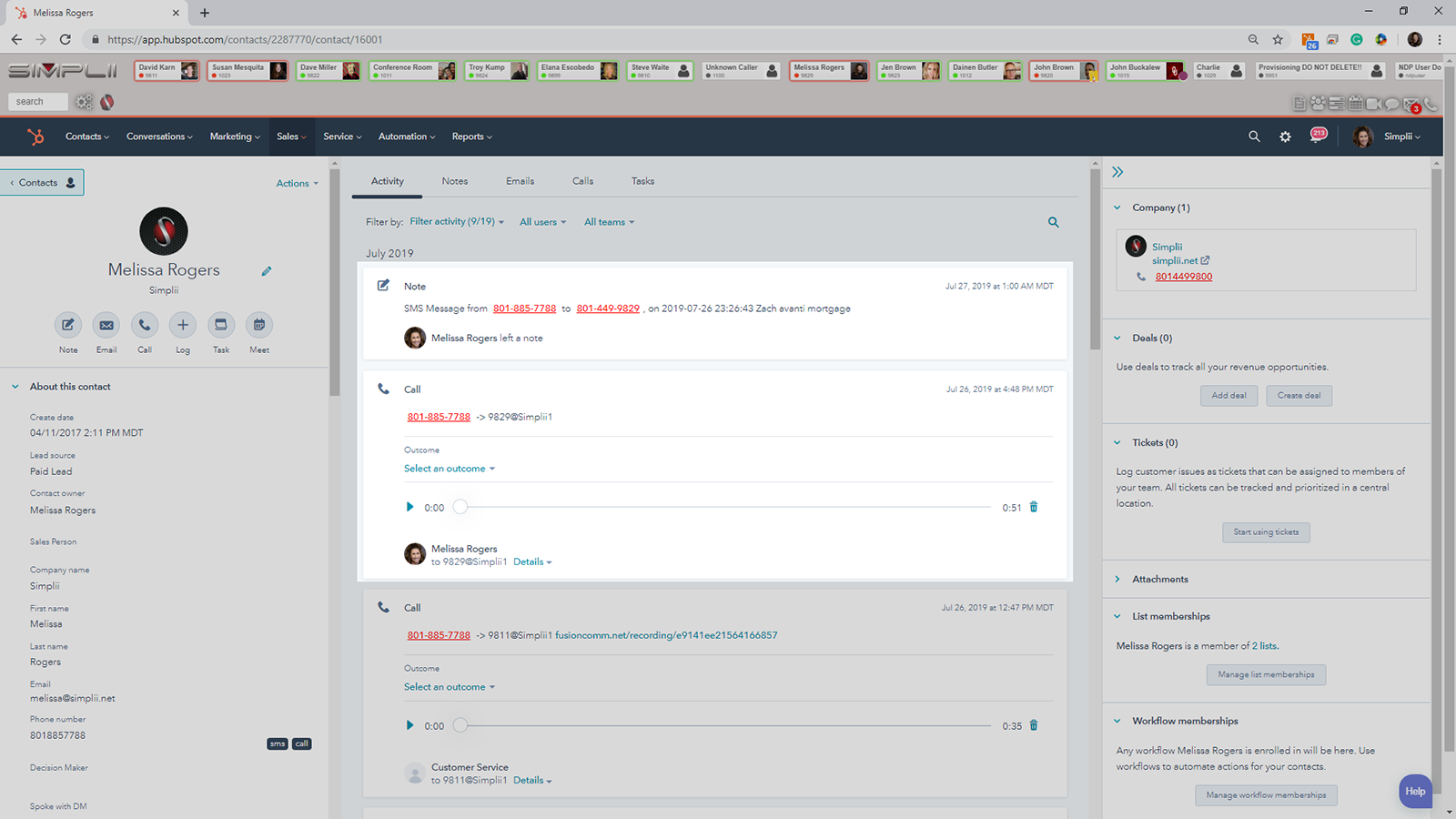The width and height of the screenshot is (1456, 819).
Task: Edit contact name with pencil icon
Action: pos(267,271)
